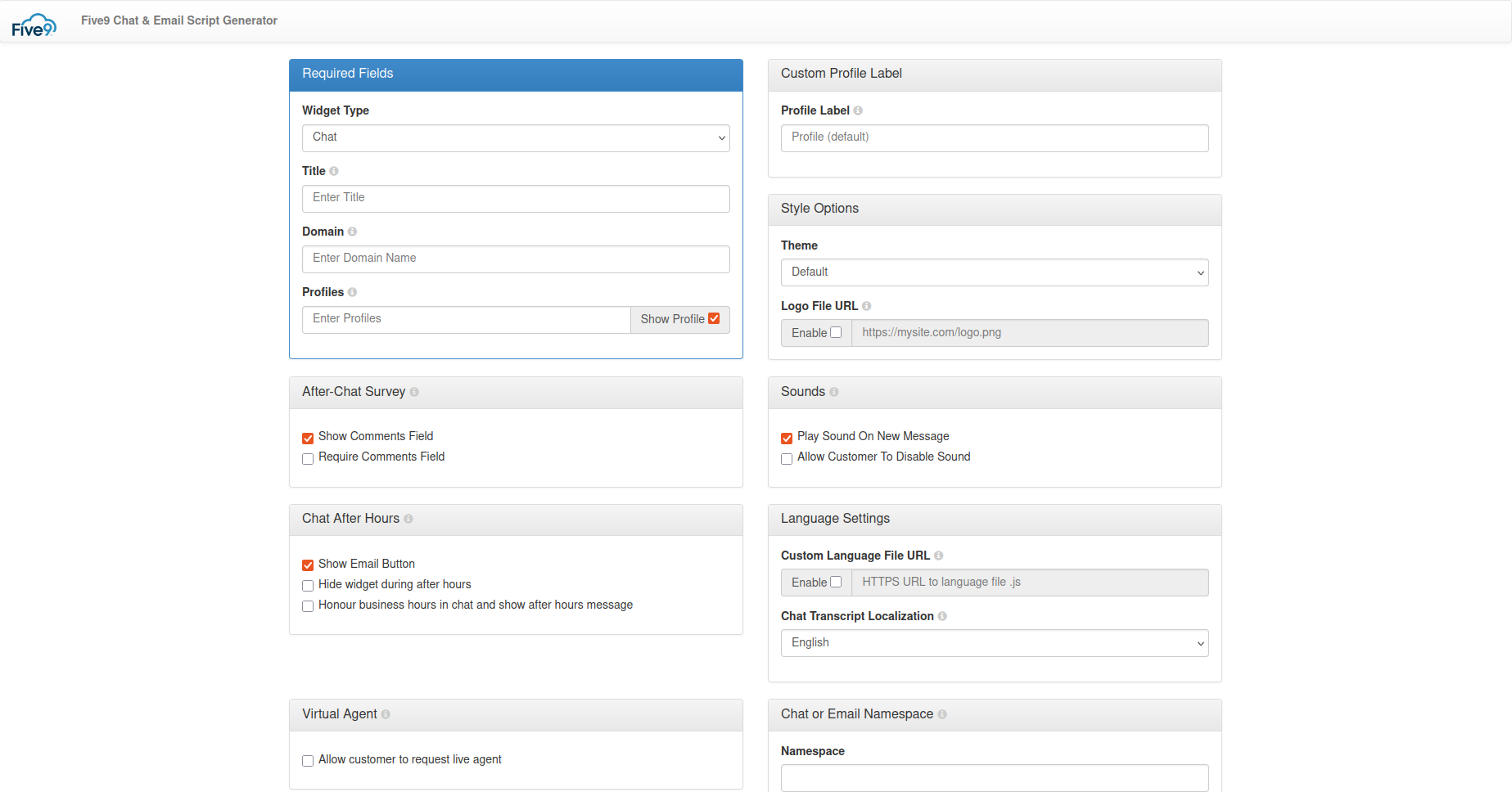Viewport: 1512px width, 792px height.
Task: Toggle the Show Profile checkbox
Action: point(714,319)
